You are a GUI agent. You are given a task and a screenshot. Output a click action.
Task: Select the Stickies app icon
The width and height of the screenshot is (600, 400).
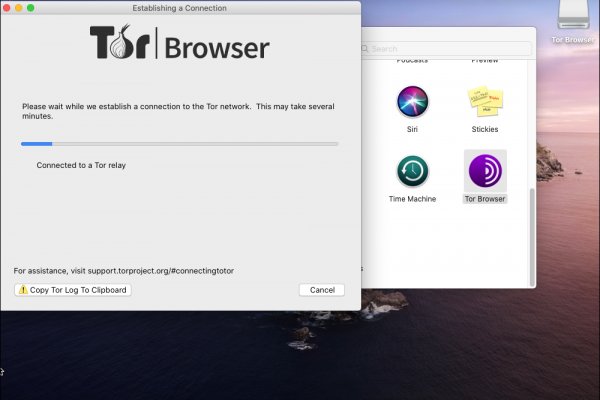coord(485,102)
